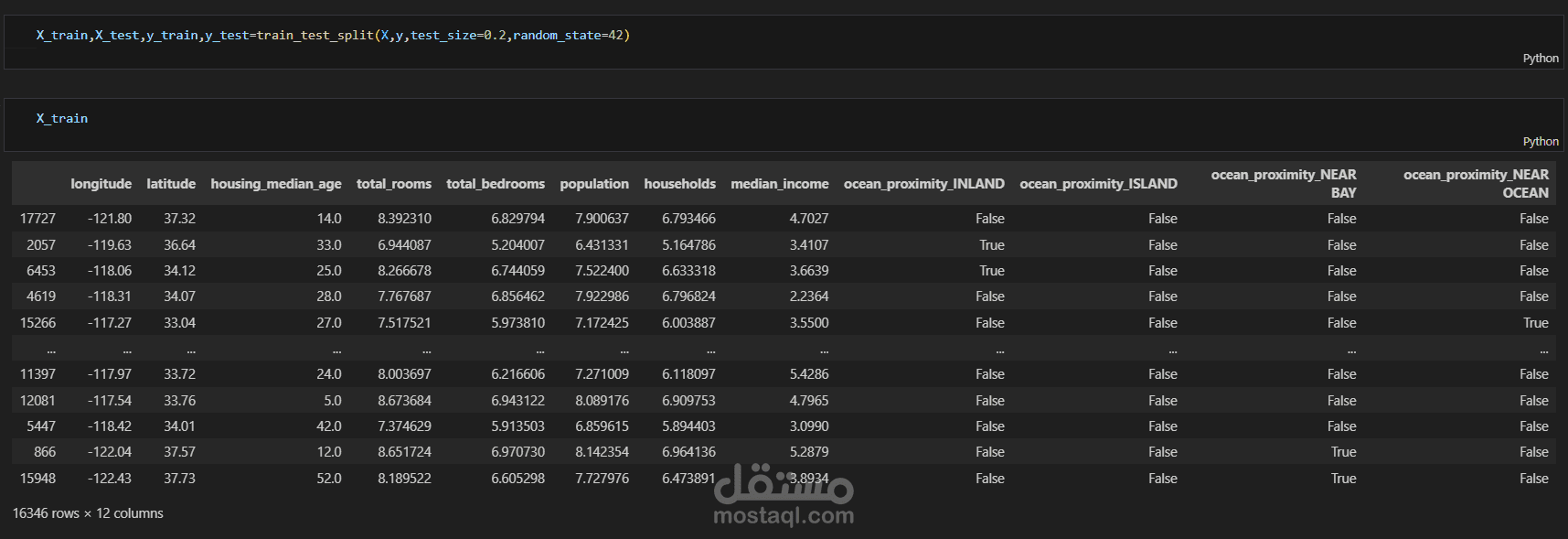
Task: Click Python language label of first cell
Action: point(1541,59)
